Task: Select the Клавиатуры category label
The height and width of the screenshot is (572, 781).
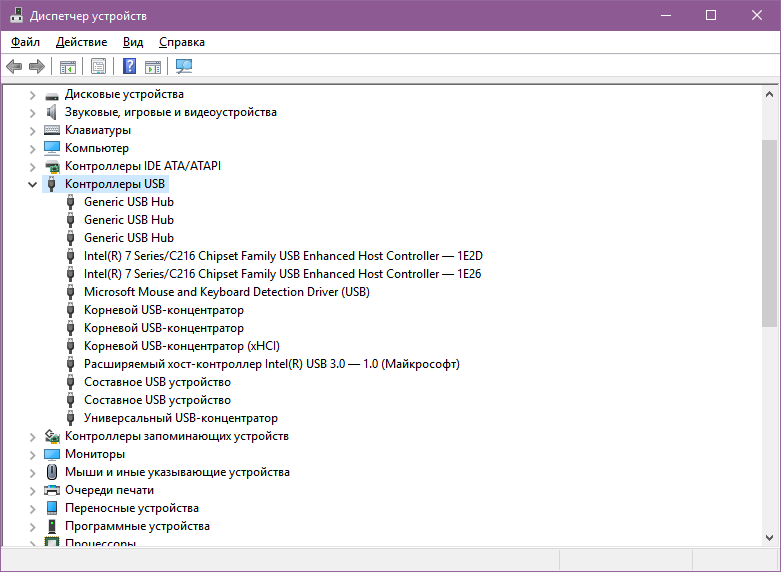Action: [98, 130]
